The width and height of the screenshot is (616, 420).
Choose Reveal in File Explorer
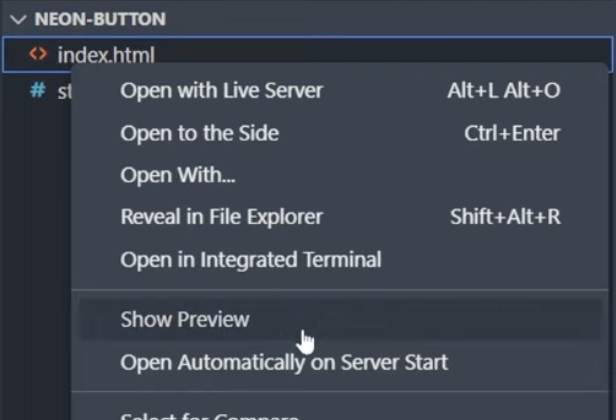pos(221,217)
